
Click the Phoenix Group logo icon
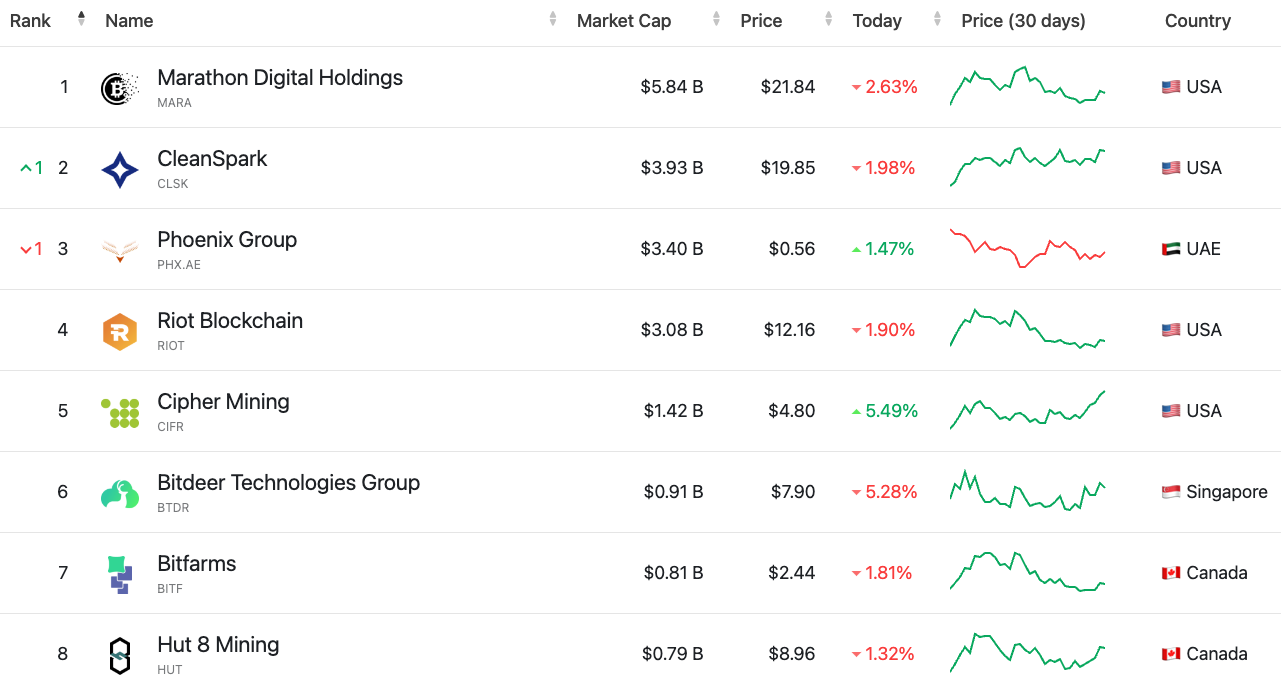(120, 250)
